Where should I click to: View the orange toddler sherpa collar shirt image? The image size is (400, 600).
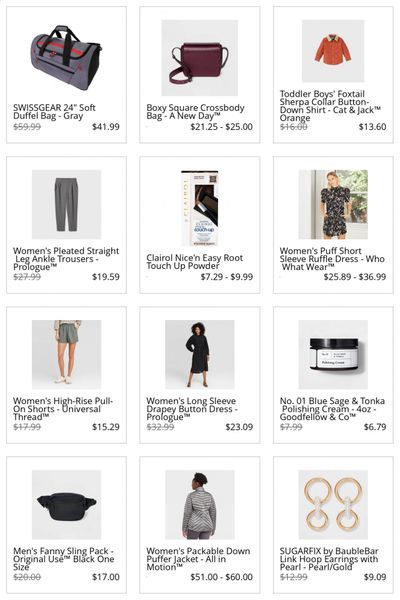[x=333, y=51]
